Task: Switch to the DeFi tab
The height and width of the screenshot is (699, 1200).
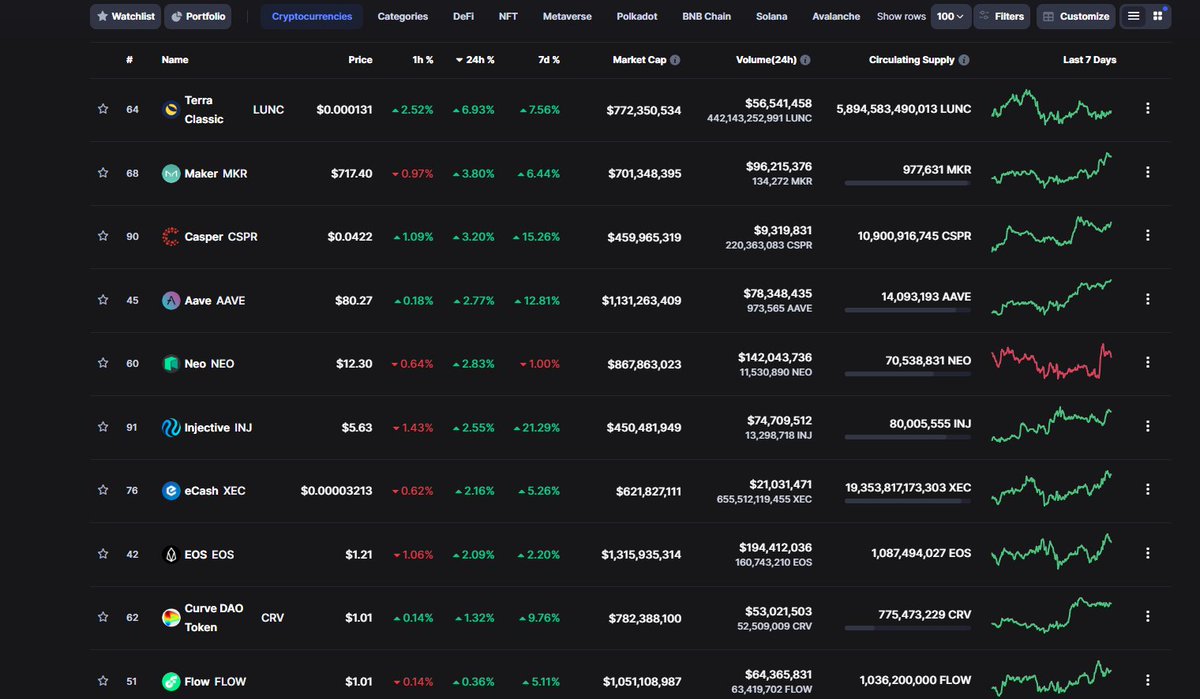Action: (464, 16)
